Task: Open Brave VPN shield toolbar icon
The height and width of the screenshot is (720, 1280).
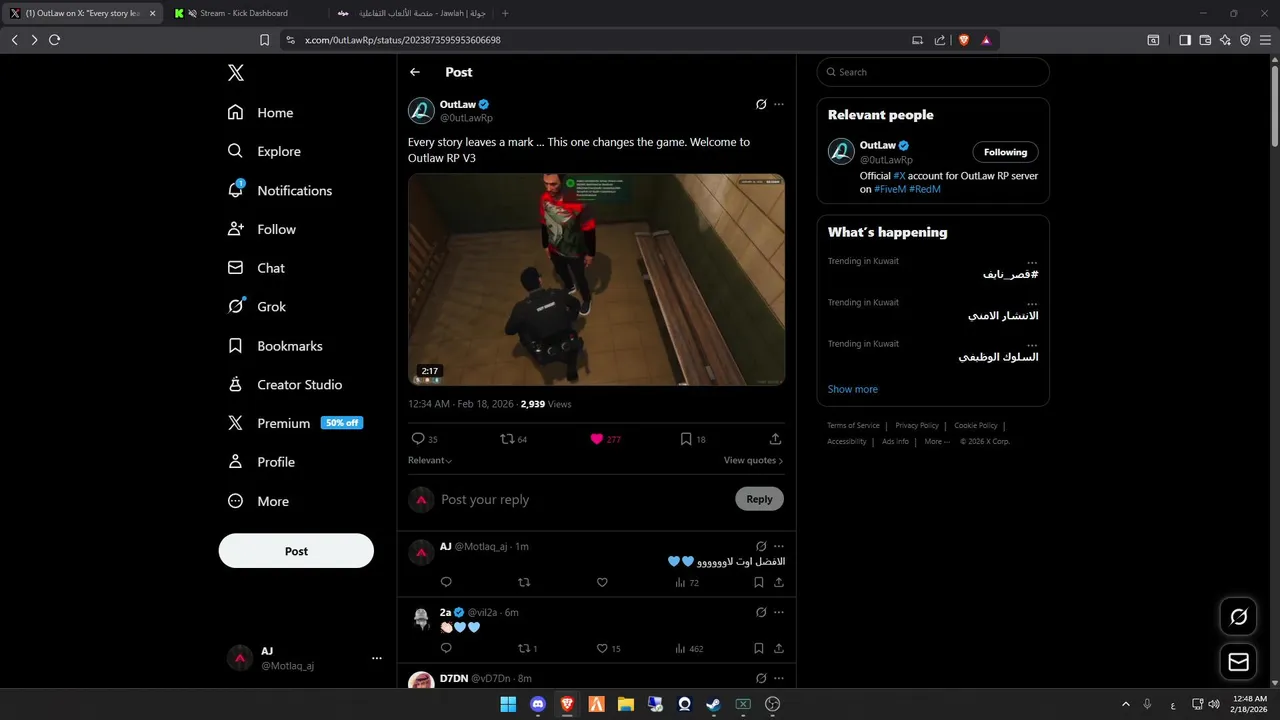Action: point(1245,40)
